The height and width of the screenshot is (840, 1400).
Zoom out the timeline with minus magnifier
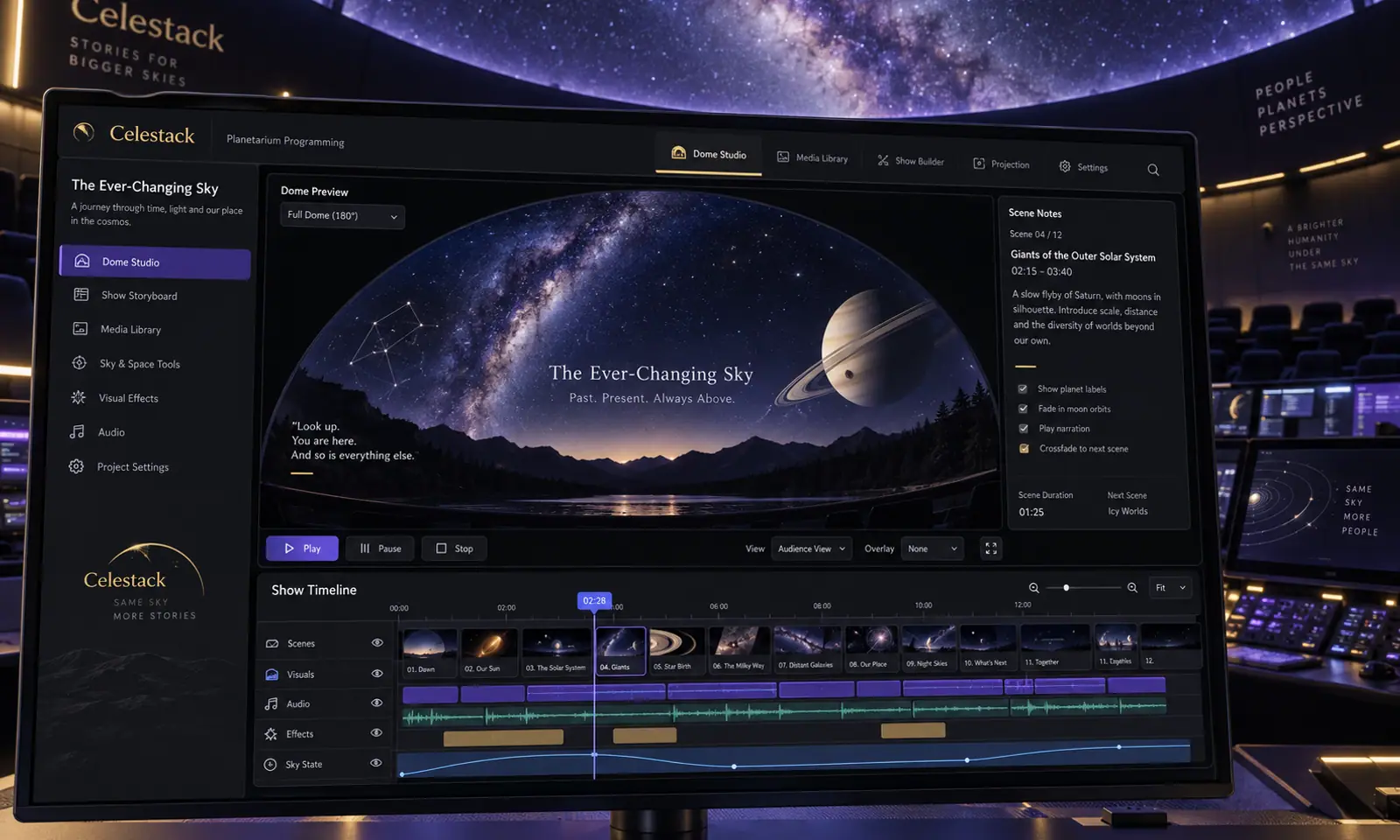click(1033, 588)
